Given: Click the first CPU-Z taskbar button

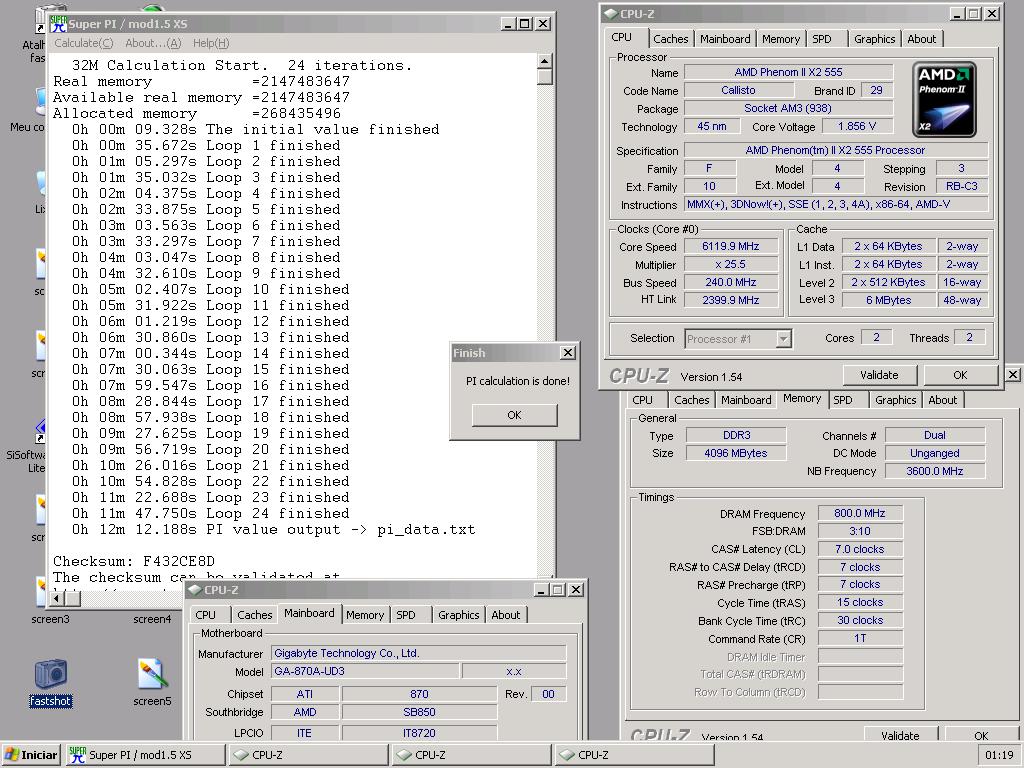Looking at the screenshot, I should [308, 755].
